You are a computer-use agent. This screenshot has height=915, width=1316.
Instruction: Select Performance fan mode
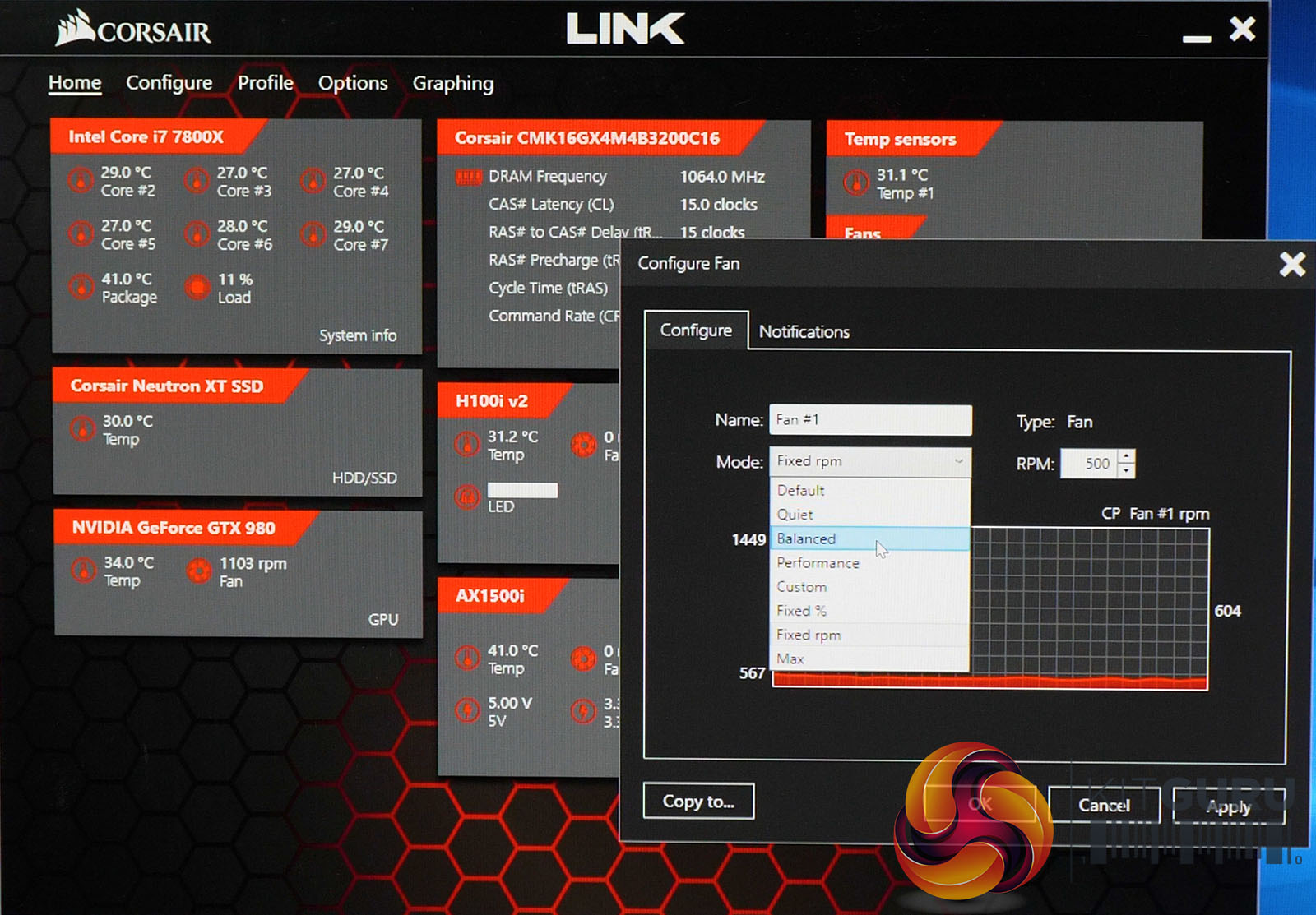870,562
